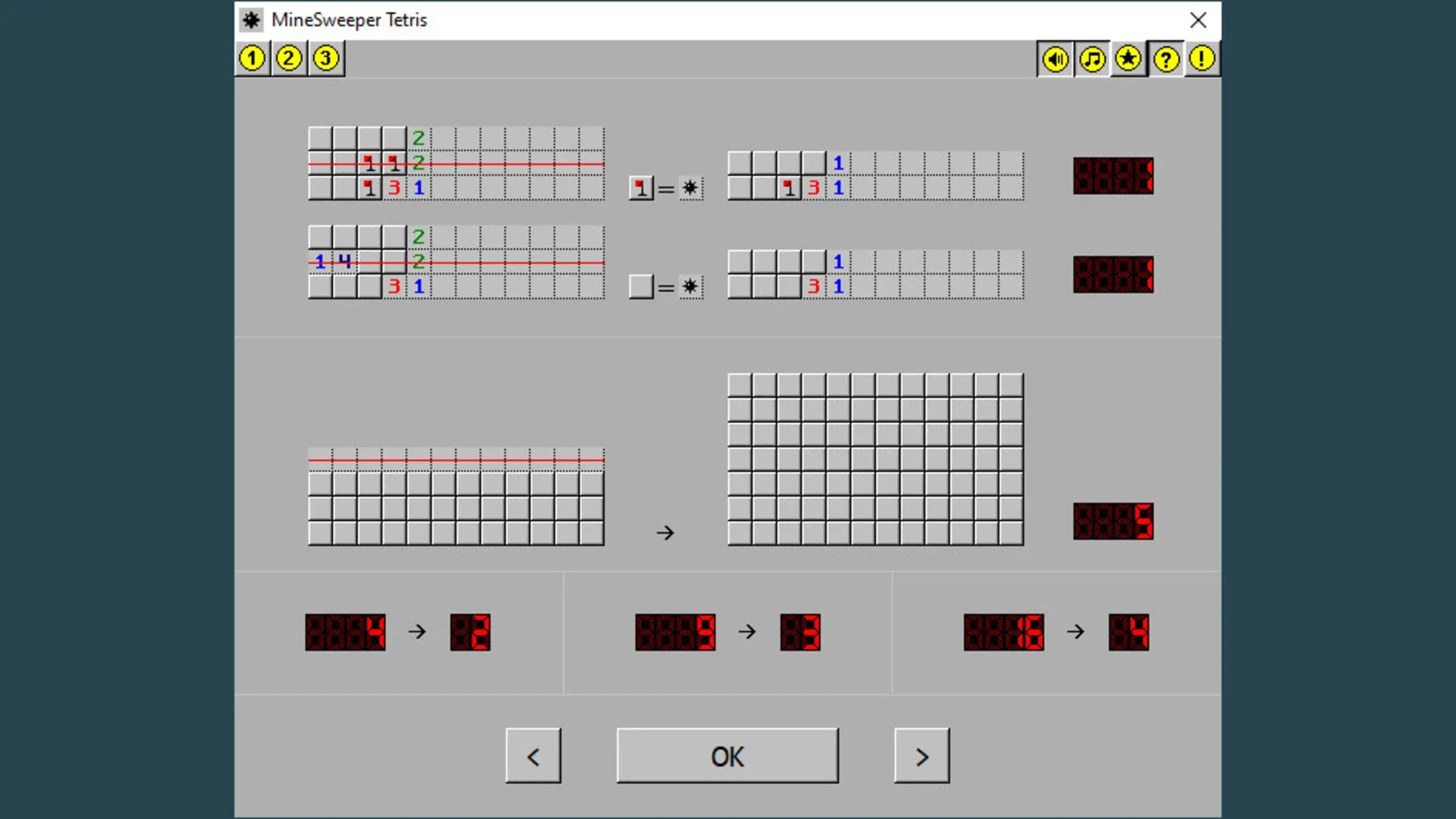Go to next help page arrow

[x=921, y=756]
